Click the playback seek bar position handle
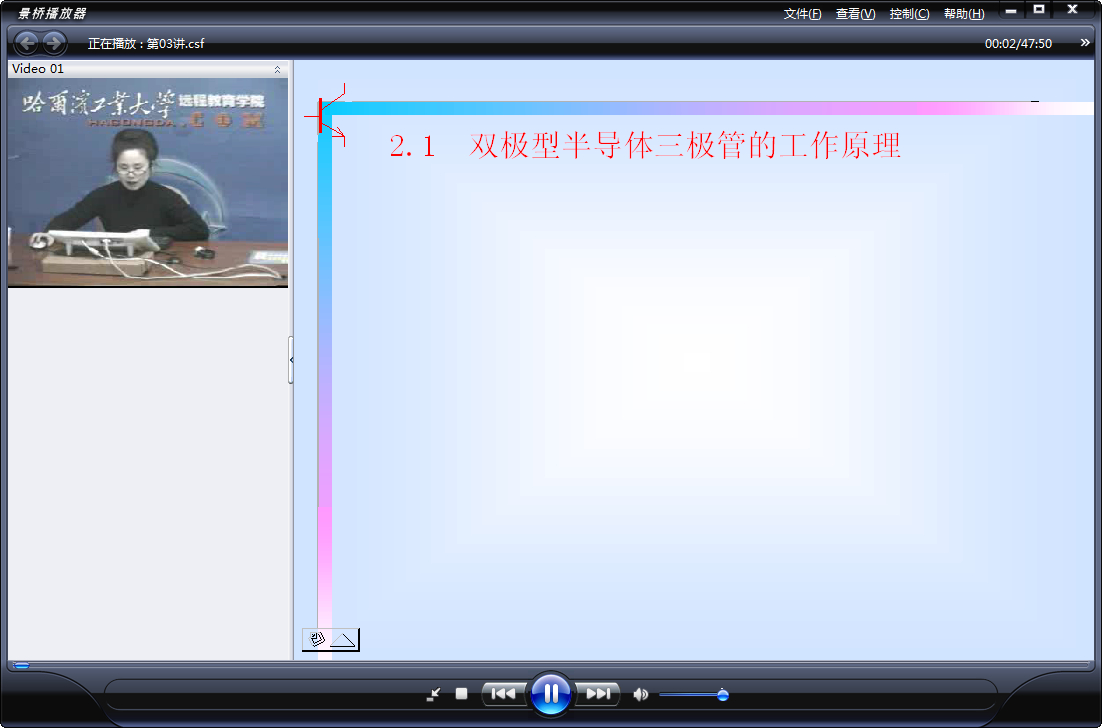The height and width of the screenshot is (728, 1102). (x=22, y=665)
